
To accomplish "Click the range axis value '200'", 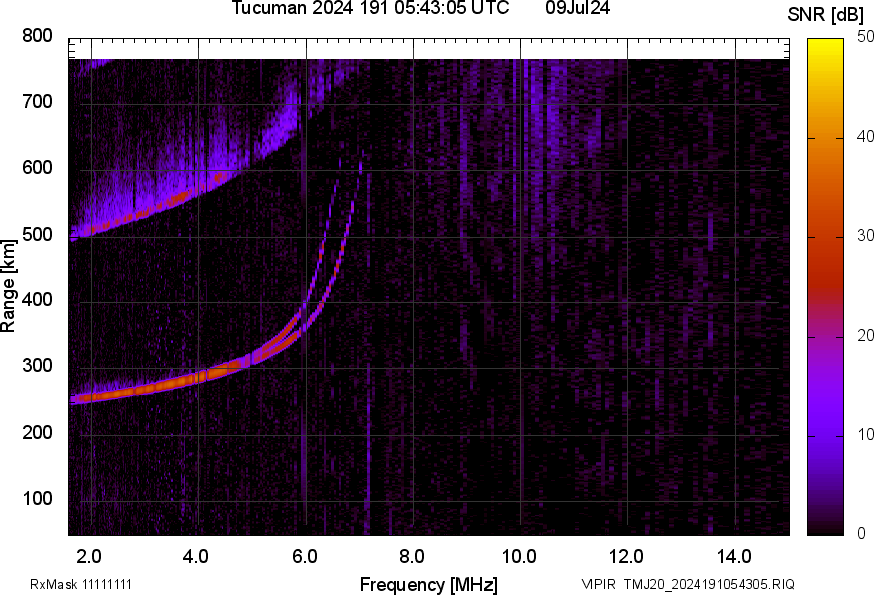I will tap(37, 432).
